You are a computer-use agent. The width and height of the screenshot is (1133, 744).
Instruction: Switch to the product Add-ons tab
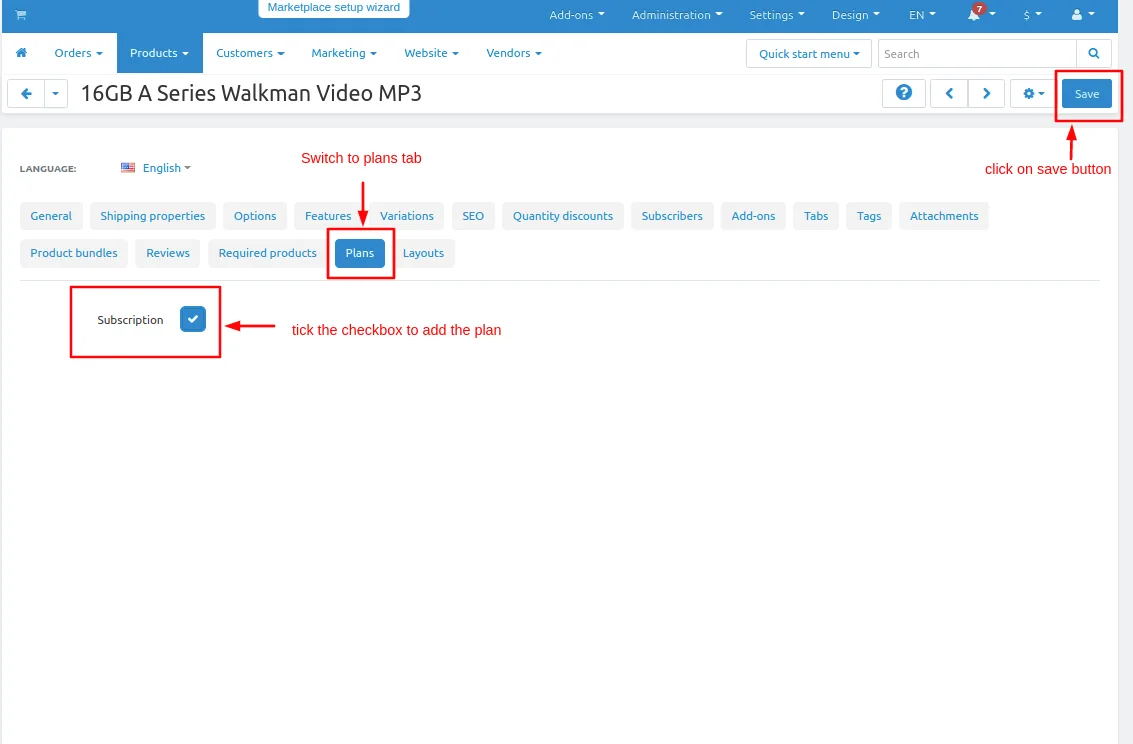[x=753, y=216]
